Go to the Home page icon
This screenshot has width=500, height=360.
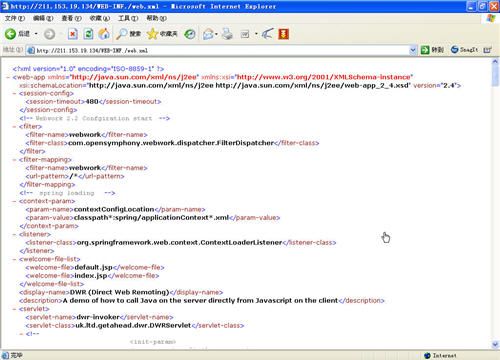[104, 34]
